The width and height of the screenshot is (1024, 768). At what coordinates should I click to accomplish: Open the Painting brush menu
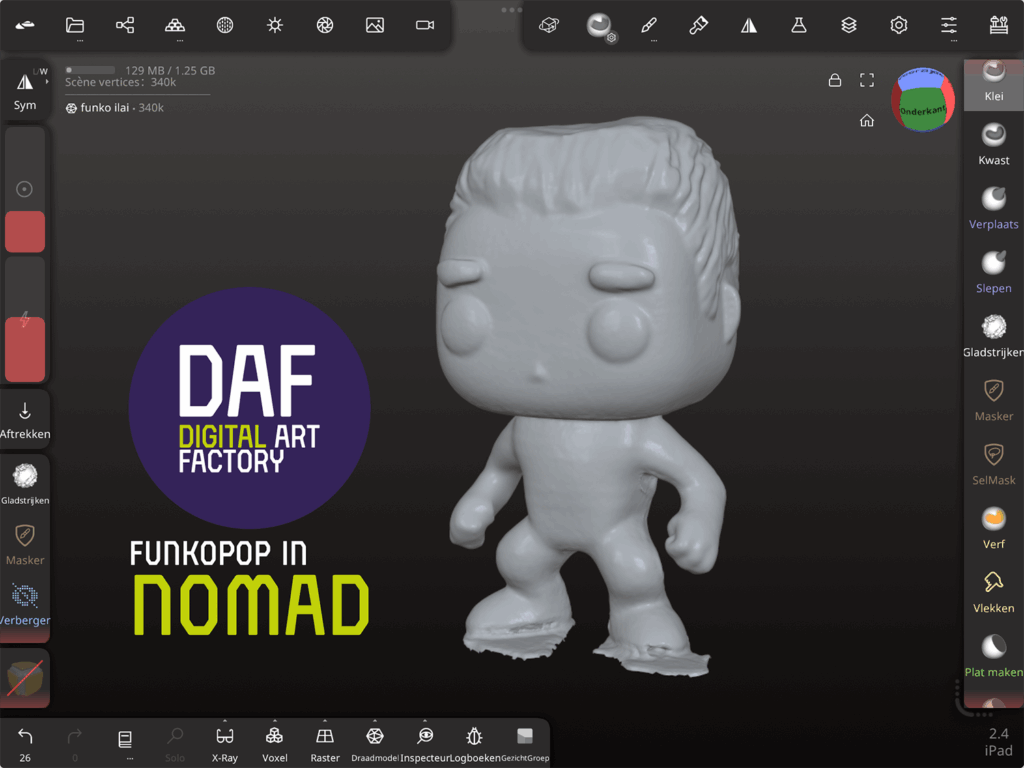(x=698, y=25)
